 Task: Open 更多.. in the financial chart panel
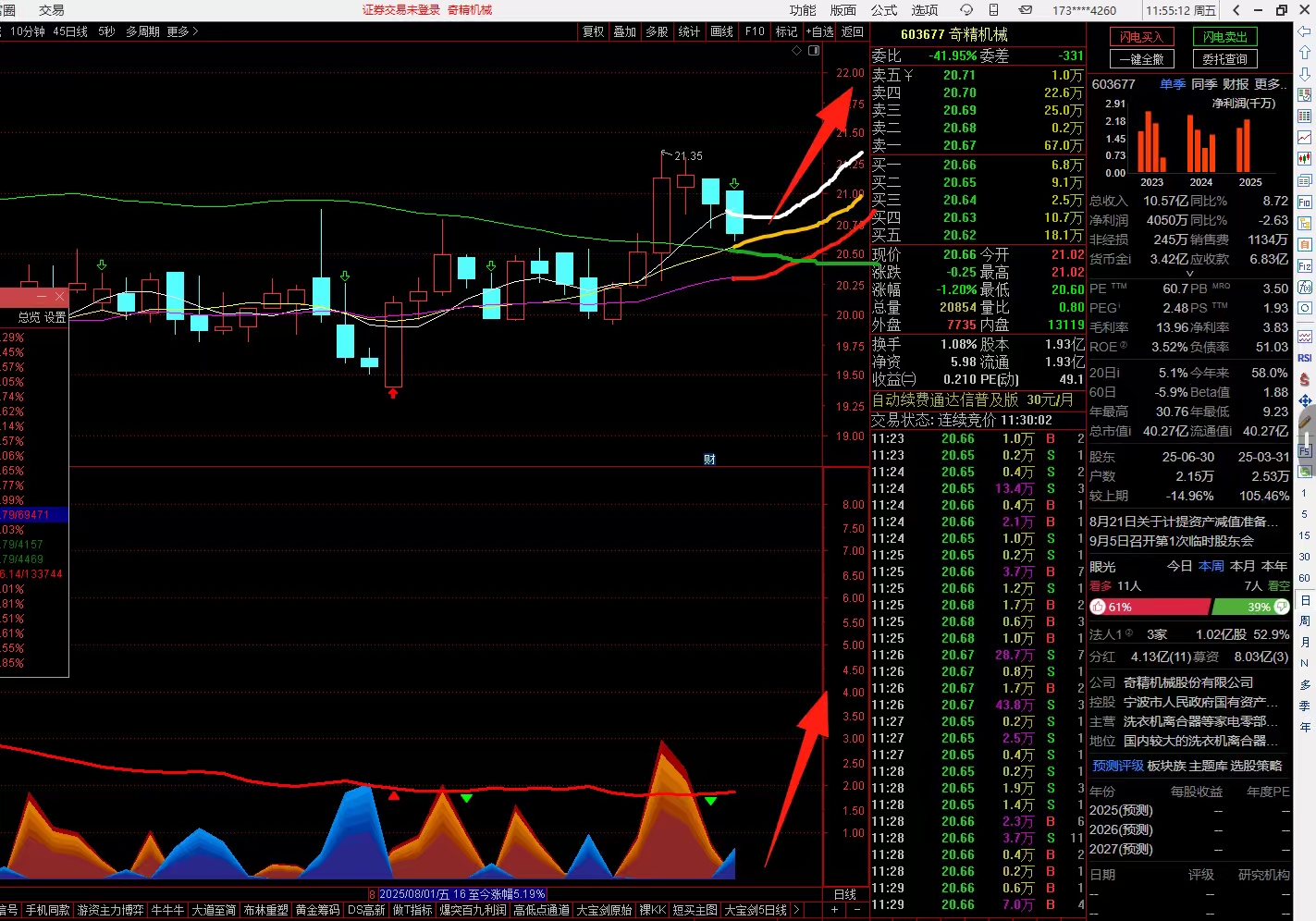1270,84
